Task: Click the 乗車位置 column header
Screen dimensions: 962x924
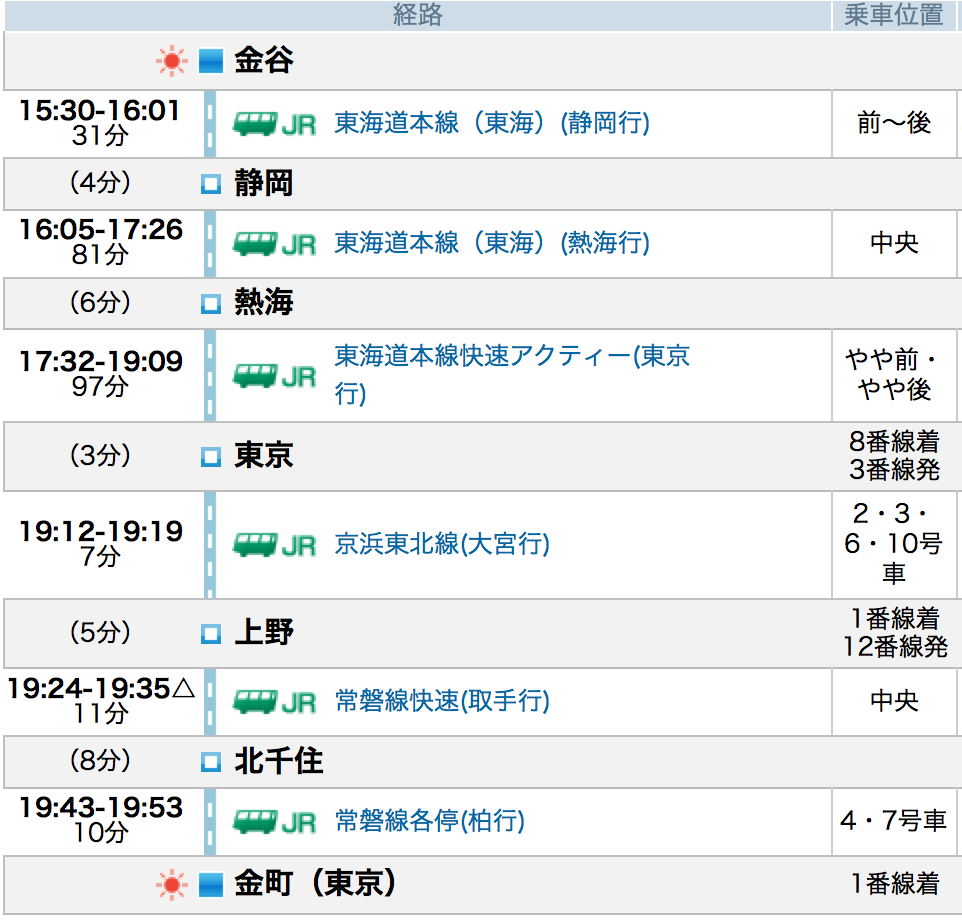Action: tap(894, 15)
